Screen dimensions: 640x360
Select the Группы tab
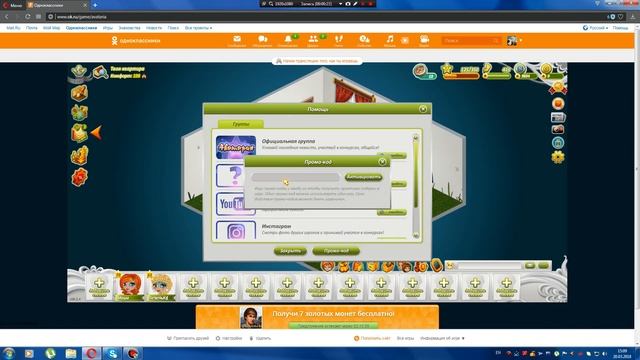(x=241, y=124)
